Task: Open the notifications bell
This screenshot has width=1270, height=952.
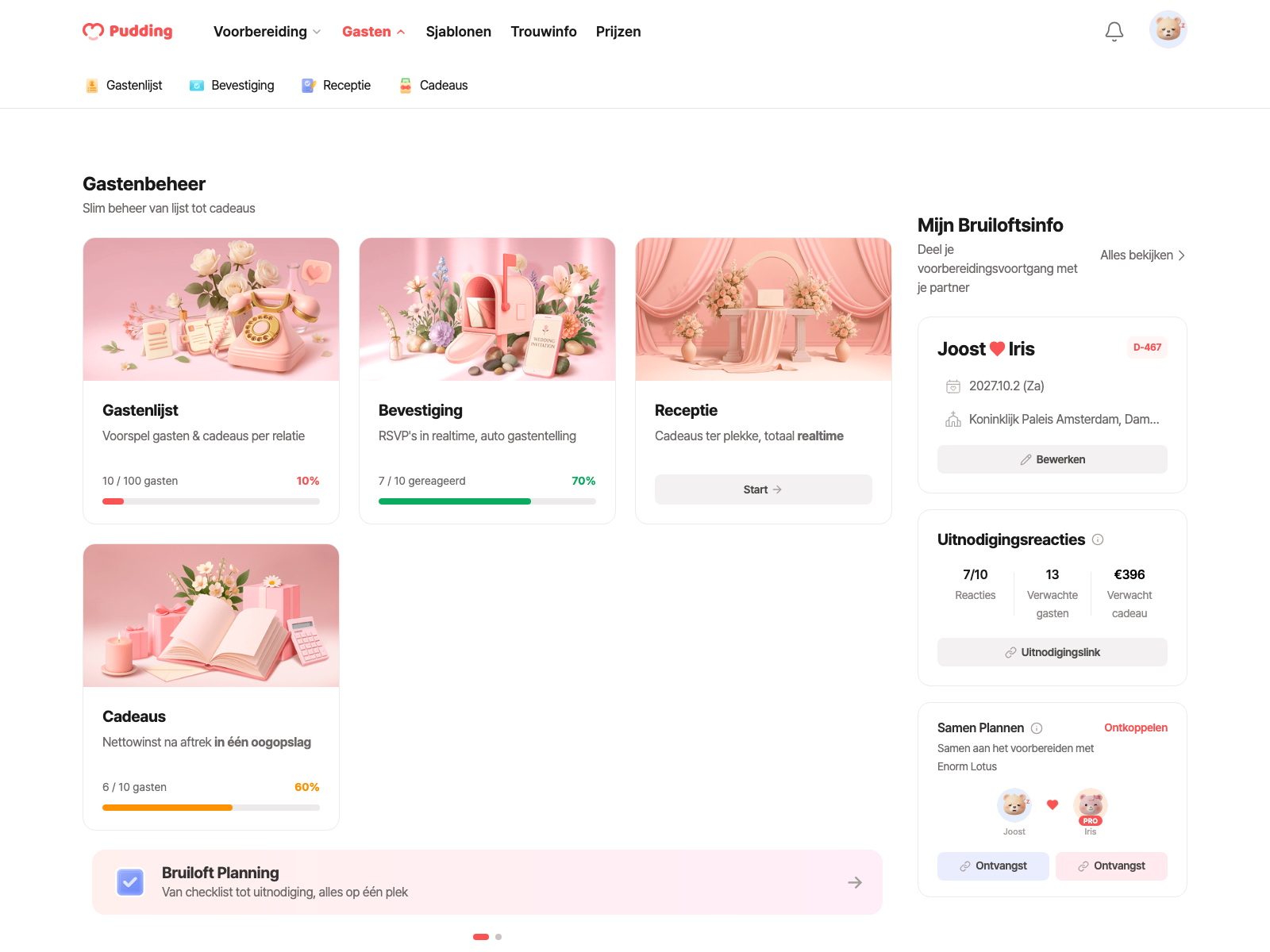Action: coord(1114,32)
